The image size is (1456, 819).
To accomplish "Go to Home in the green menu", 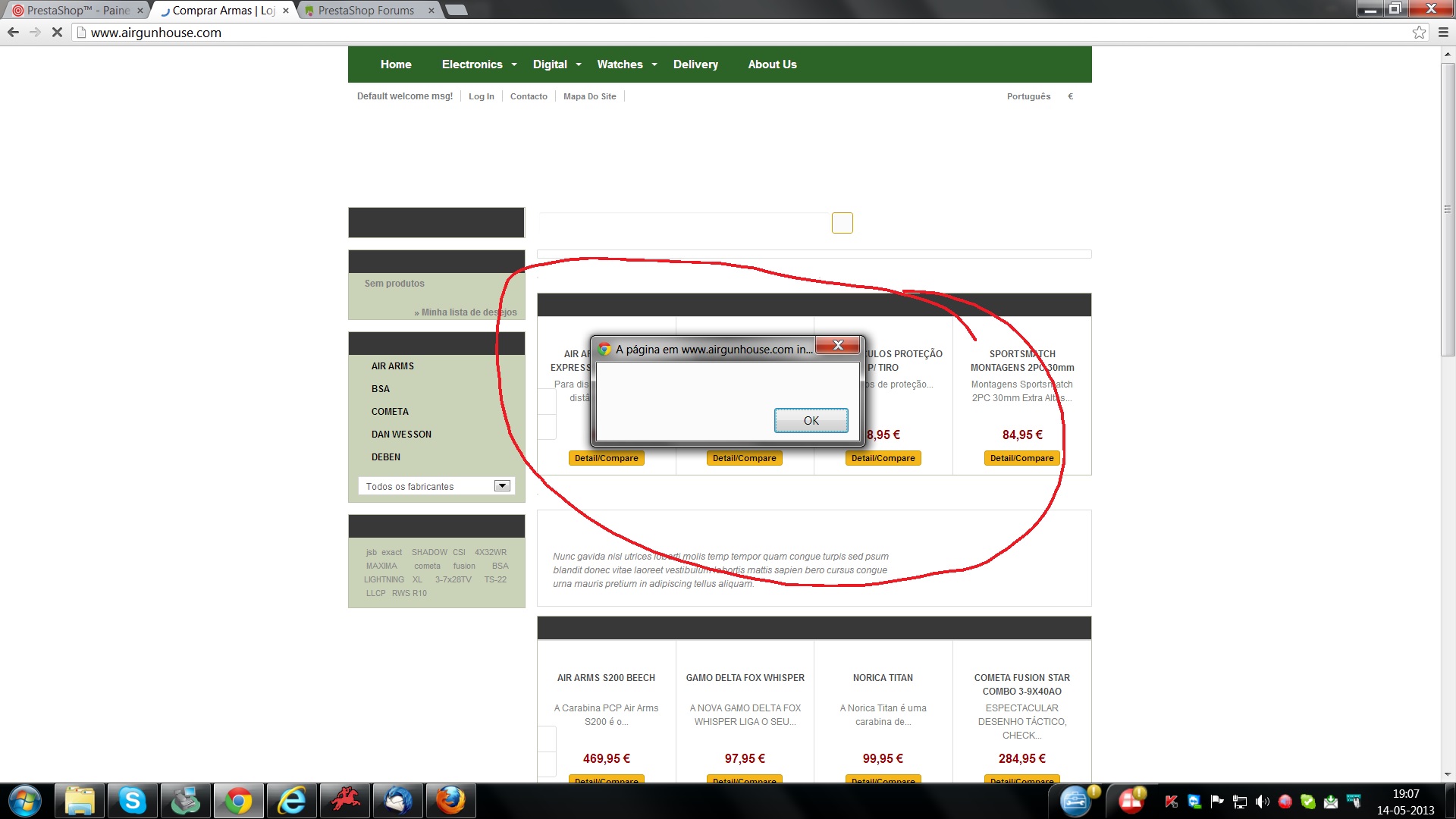I will click(x=396, y=64).
